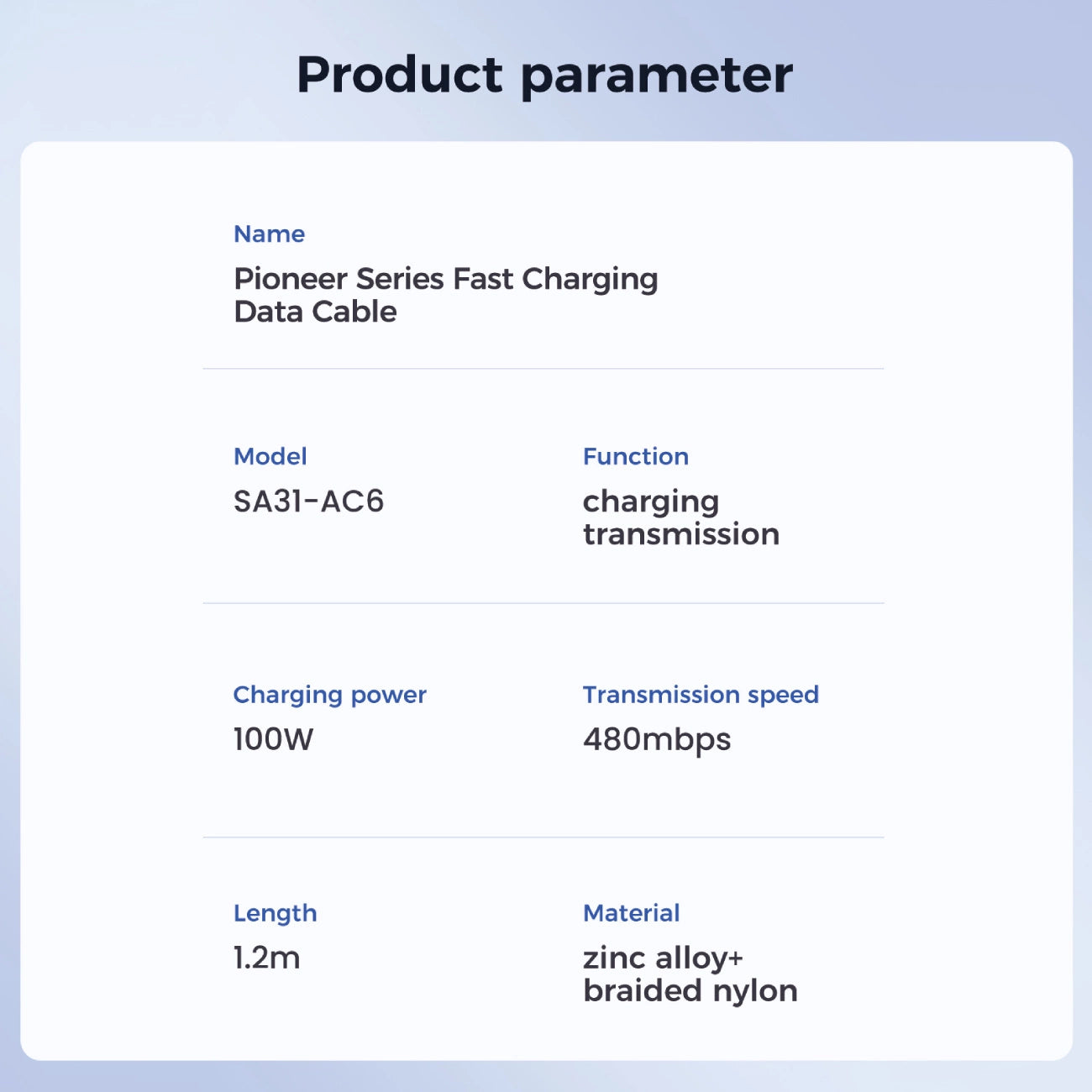Image resolution: width=1092 pixels, height=1092 pixels.
Task: Click the divider line below the Name section
Action: tap(543, 369)
